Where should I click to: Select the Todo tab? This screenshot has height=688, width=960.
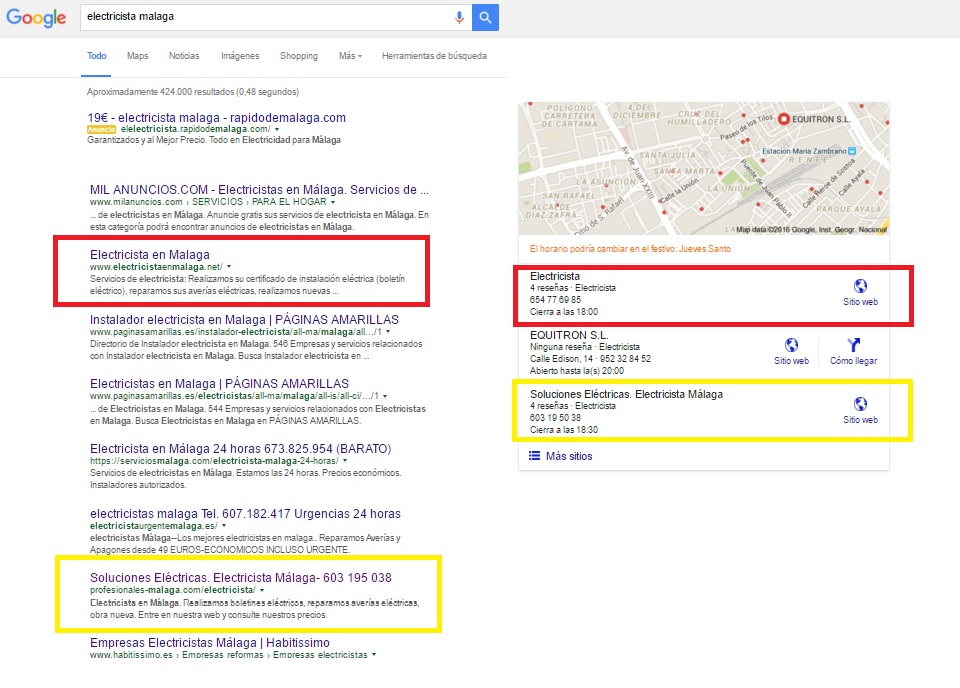97,56
